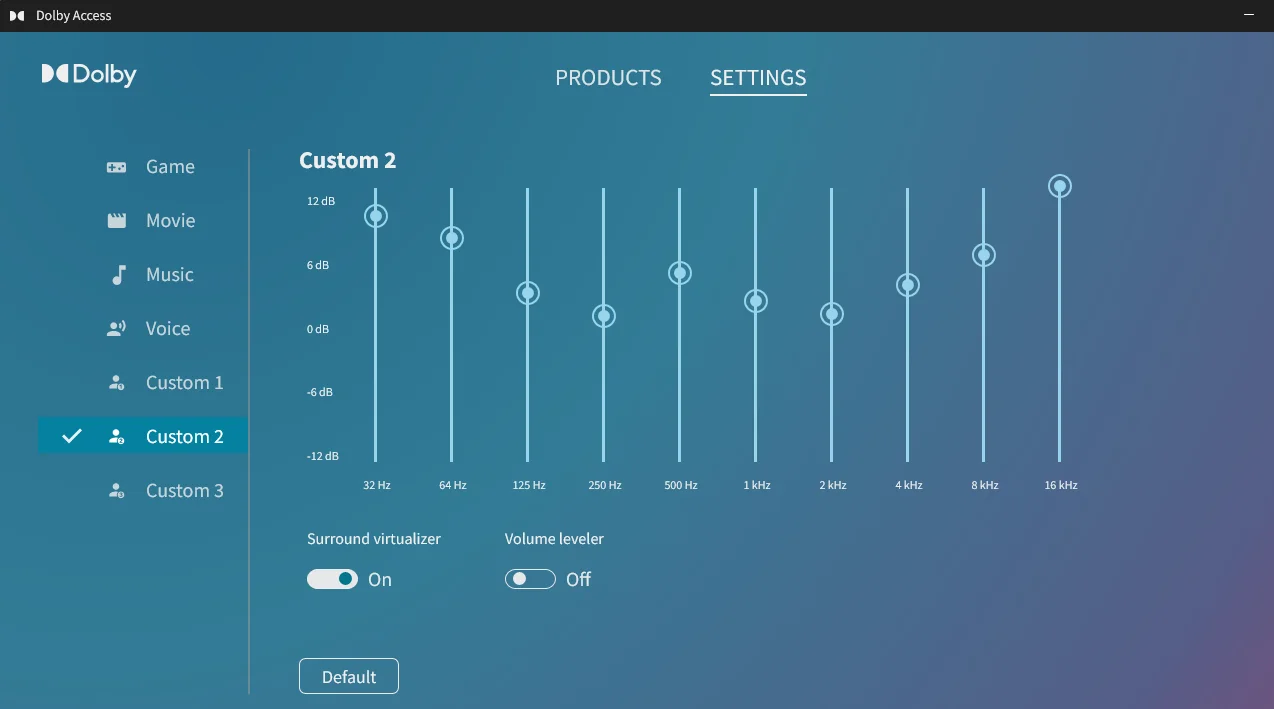
Task: Click the 125 Hz slider handle
Action: pyautogui.click(x=528, y=293)
